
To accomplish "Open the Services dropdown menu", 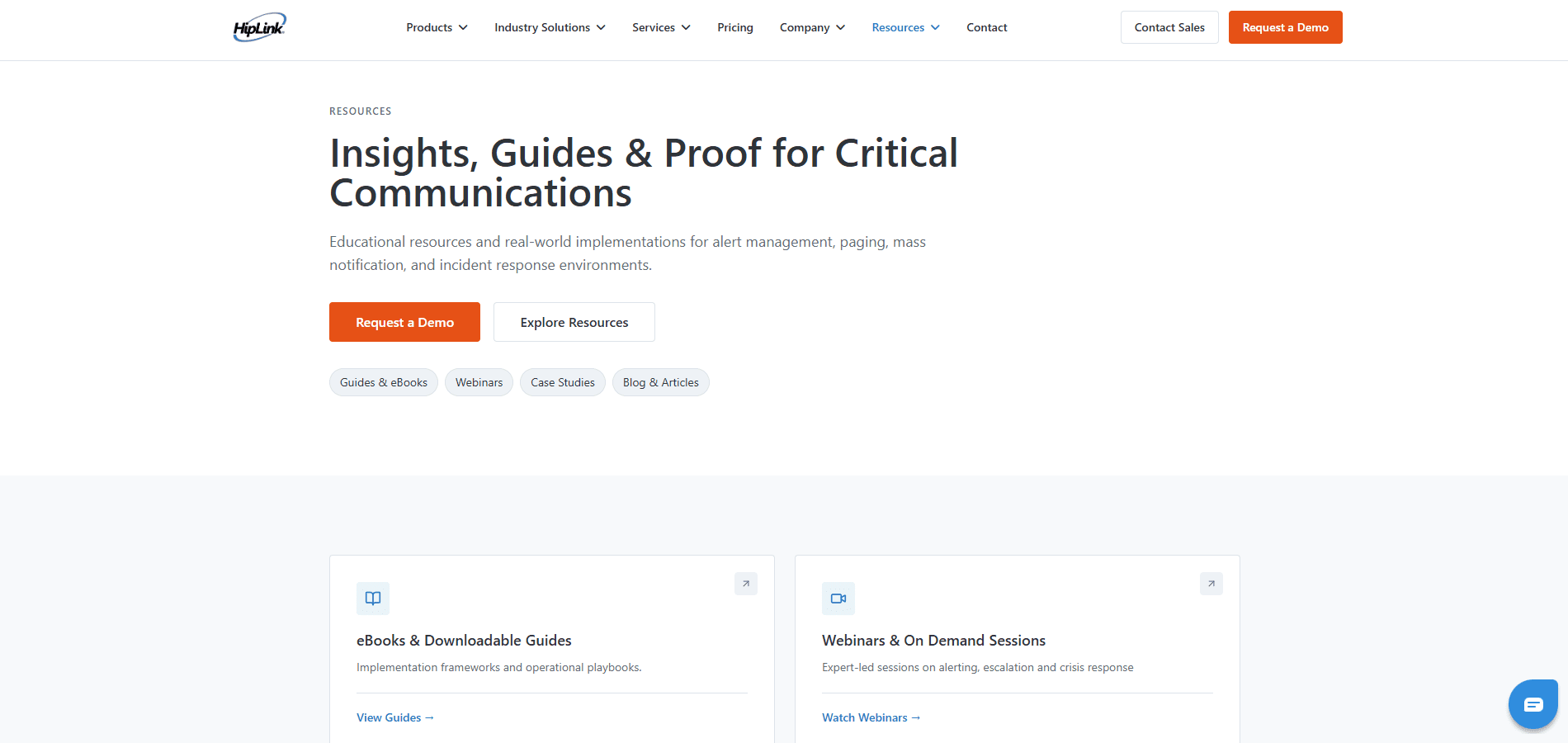I will pos(661,27).
